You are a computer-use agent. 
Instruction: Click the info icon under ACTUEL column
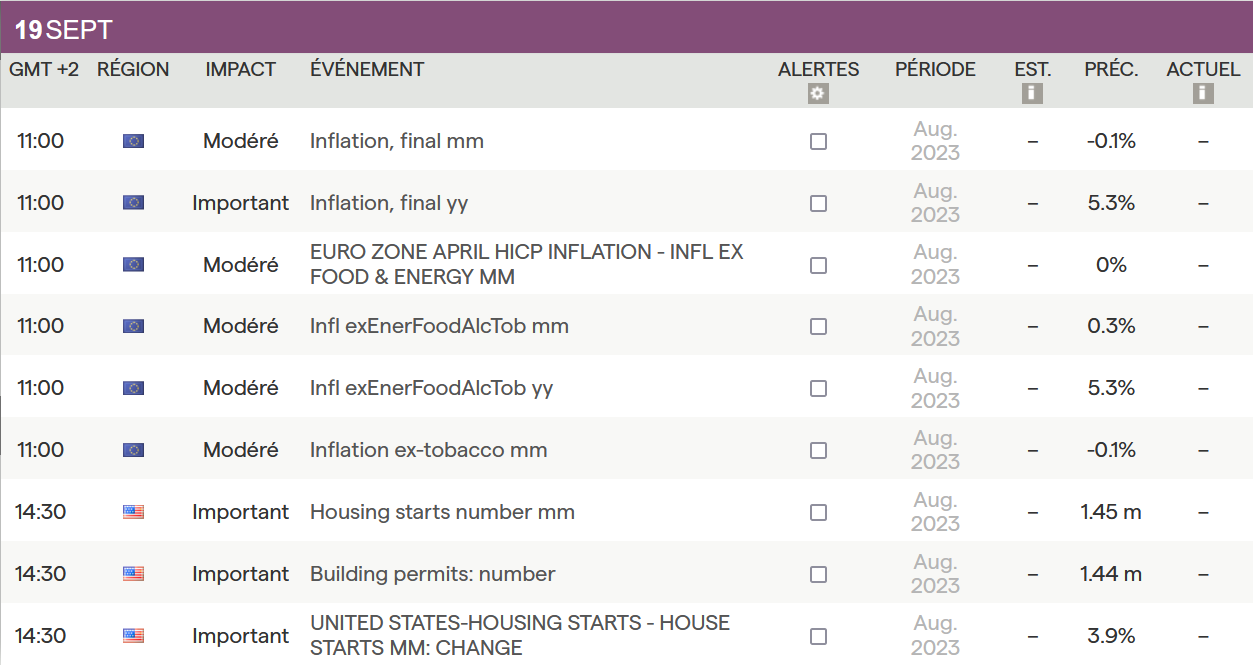1203,94
